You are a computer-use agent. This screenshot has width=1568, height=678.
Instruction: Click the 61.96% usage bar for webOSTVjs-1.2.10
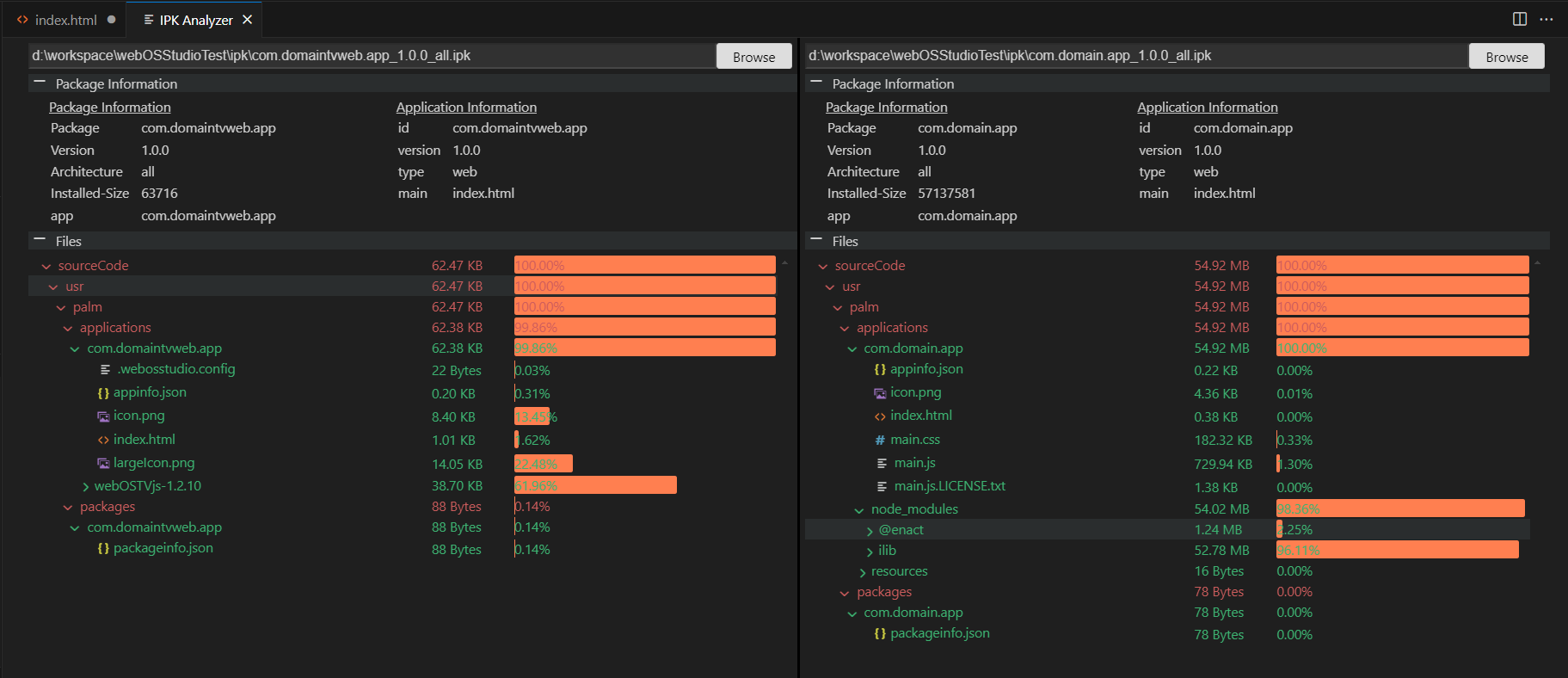595,485
